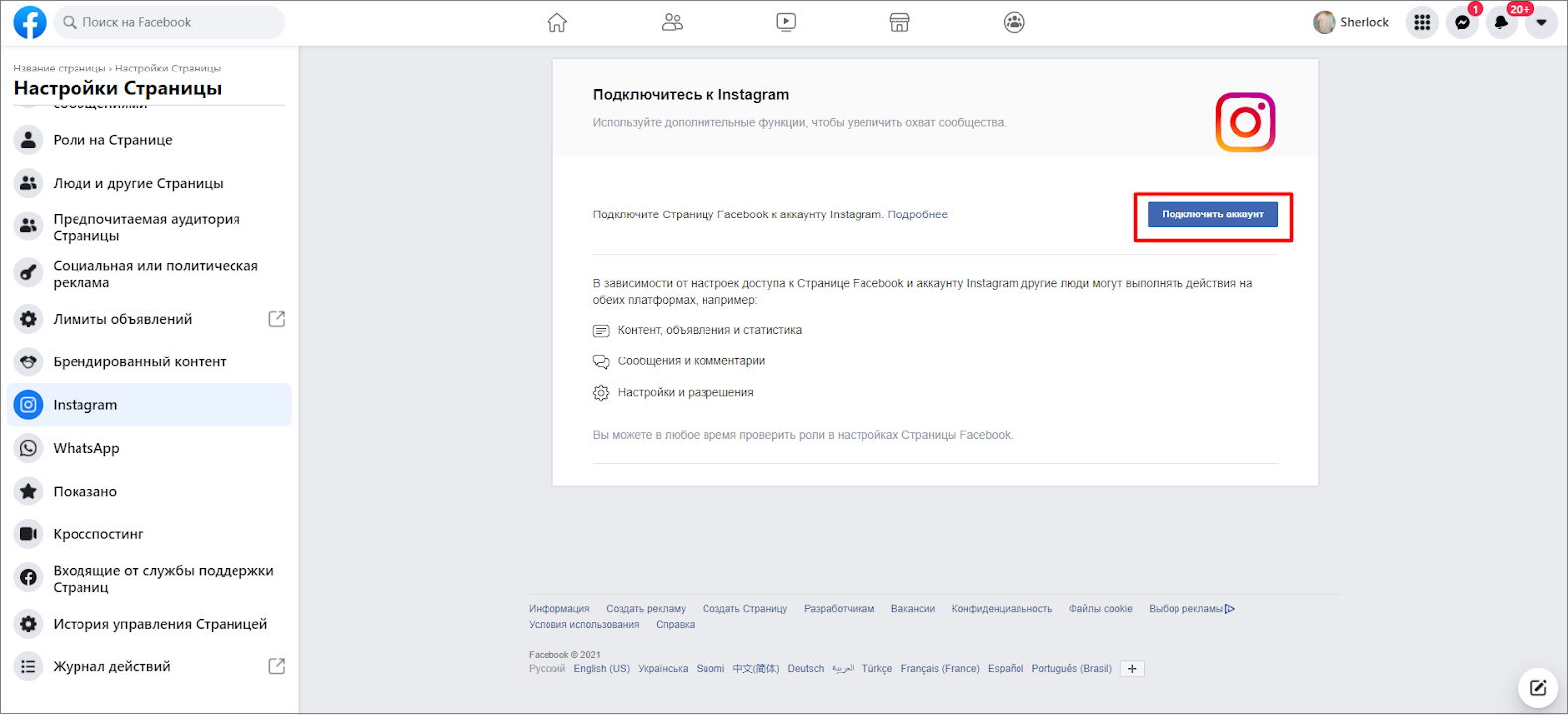Click the Кросспостинг video camera icon
This screenshot has height=715, width=1568.
tap(29, 534)
